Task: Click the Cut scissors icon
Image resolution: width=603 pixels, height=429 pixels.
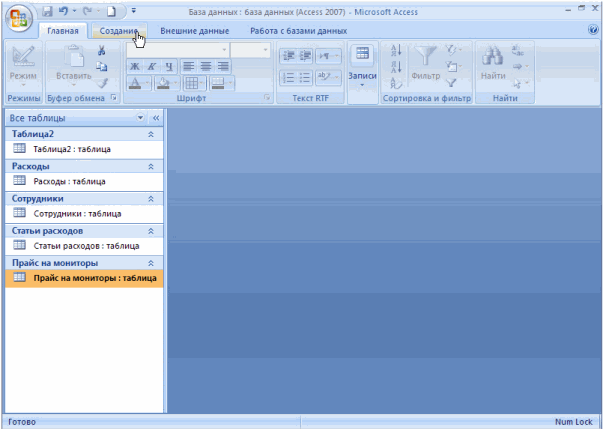Action: click(x=102, y=50)
